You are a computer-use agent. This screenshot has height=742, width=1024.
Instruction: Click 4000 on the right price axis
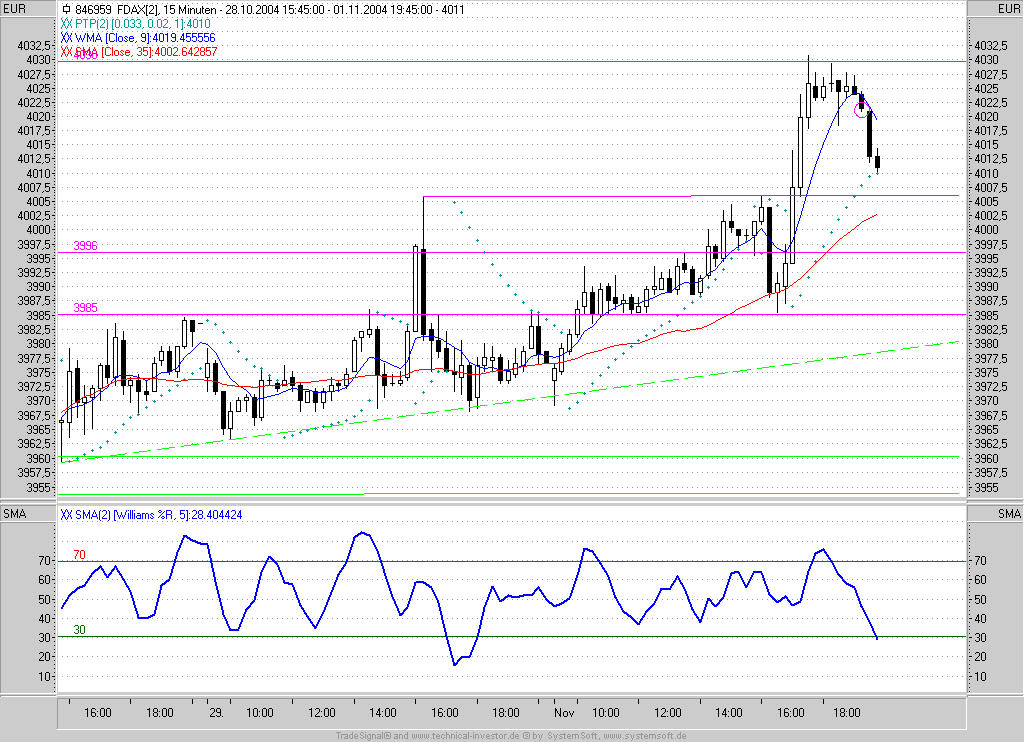point(986,229)
